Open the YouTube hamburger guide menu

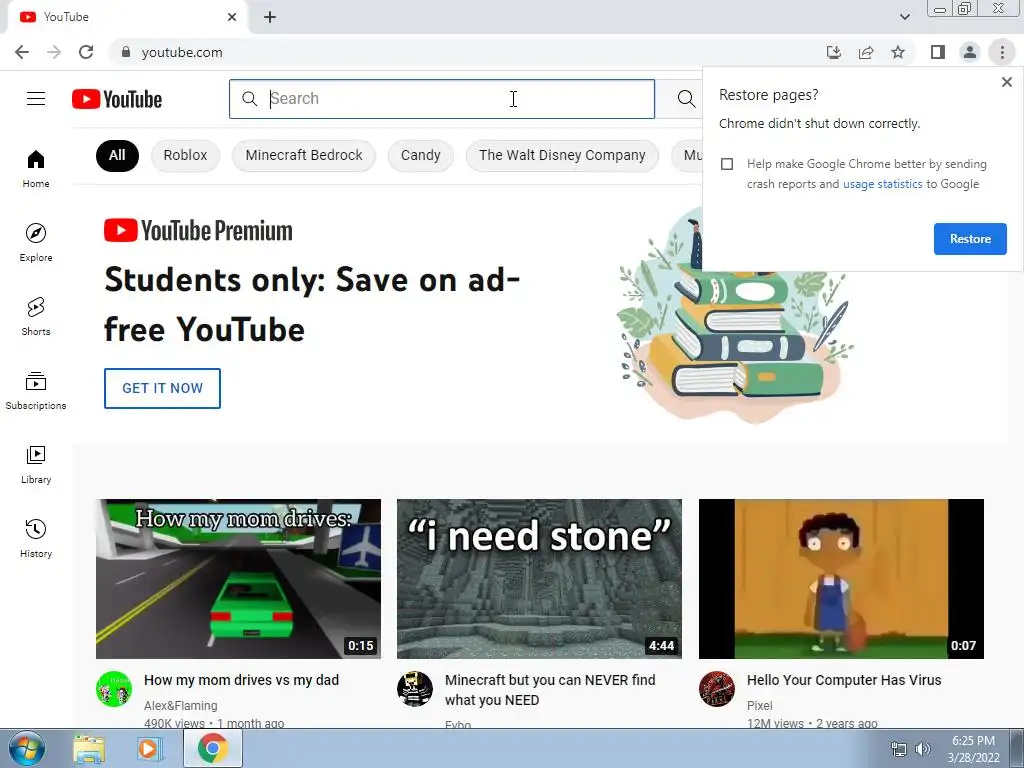(36, 99)
